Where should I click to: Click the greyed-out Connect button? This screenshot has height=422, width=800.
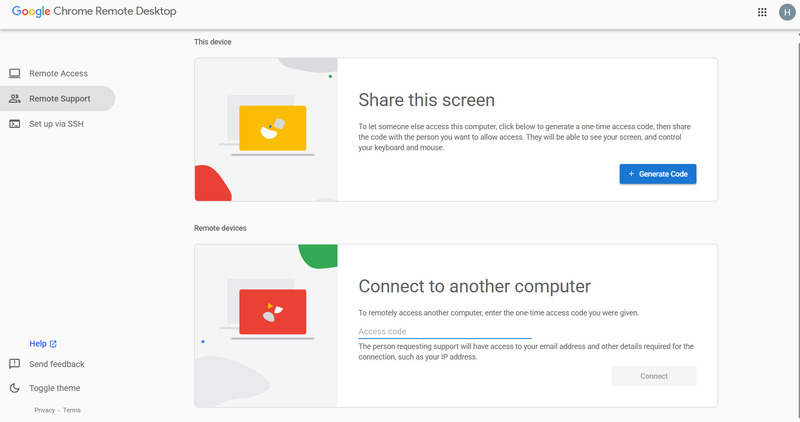tap(654, 376)
